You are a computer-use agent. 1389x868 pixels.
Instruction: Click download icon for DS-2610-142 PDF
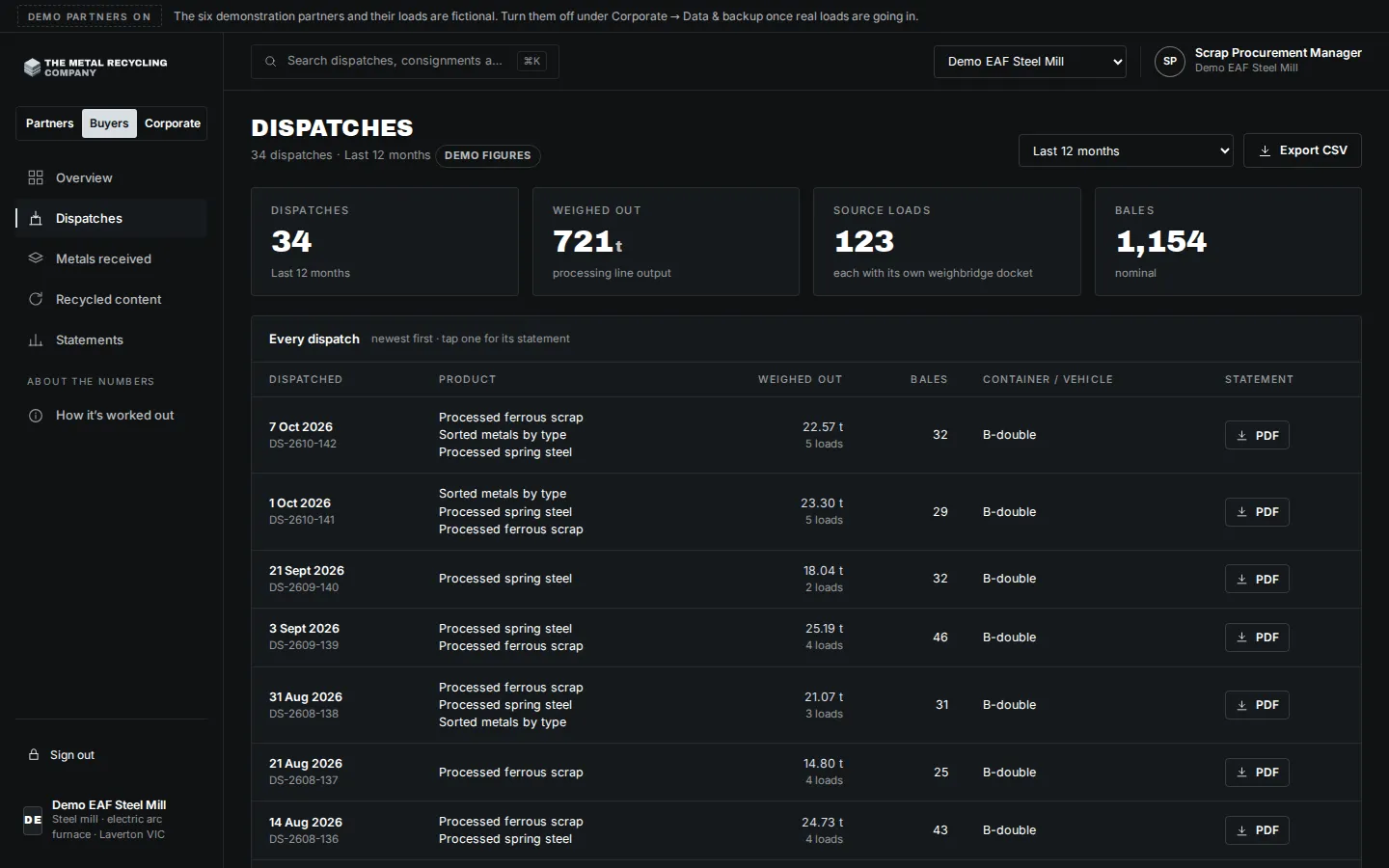[1242, 436]
